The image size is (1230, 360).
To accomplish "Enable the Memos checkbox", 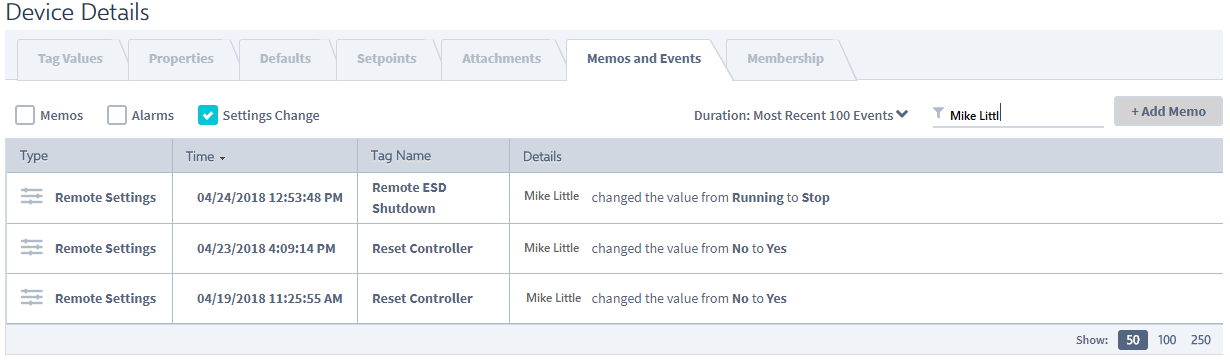I will (x=26, y=115).
